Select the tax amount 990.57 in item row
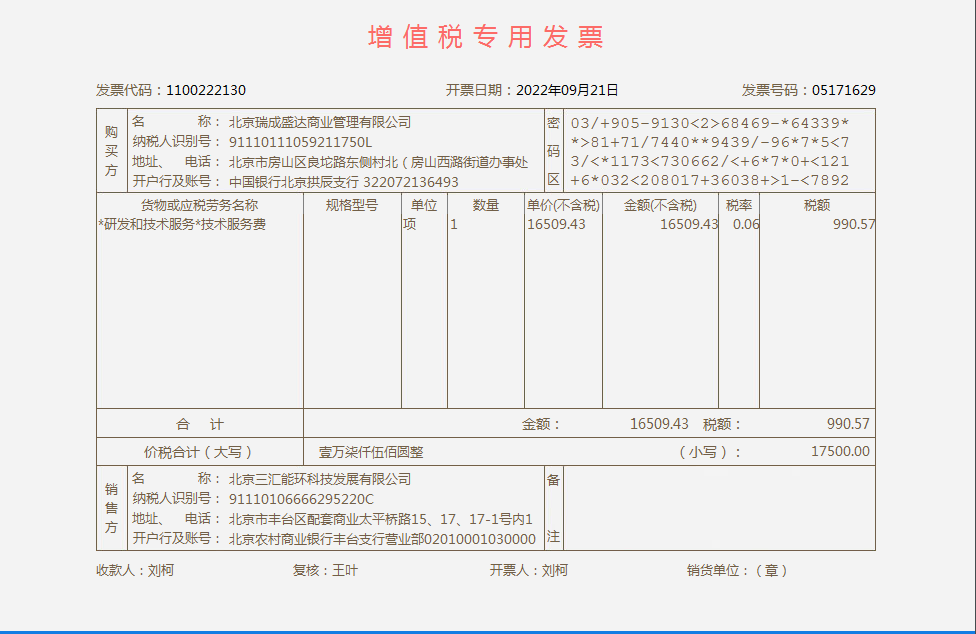 (853, 224)
